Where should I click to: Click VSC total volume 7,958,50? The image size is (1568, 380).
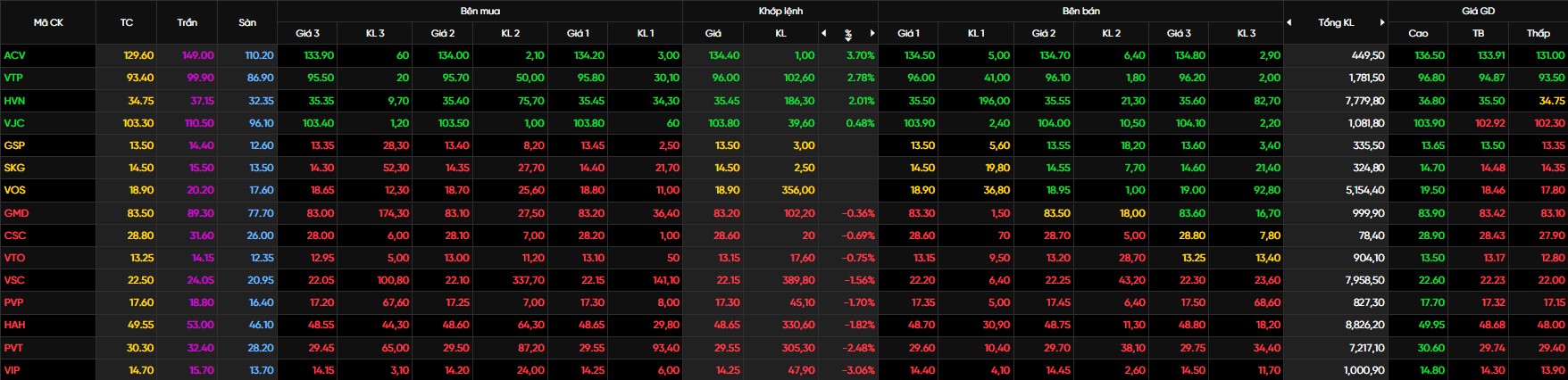[x=1365, y=280]
